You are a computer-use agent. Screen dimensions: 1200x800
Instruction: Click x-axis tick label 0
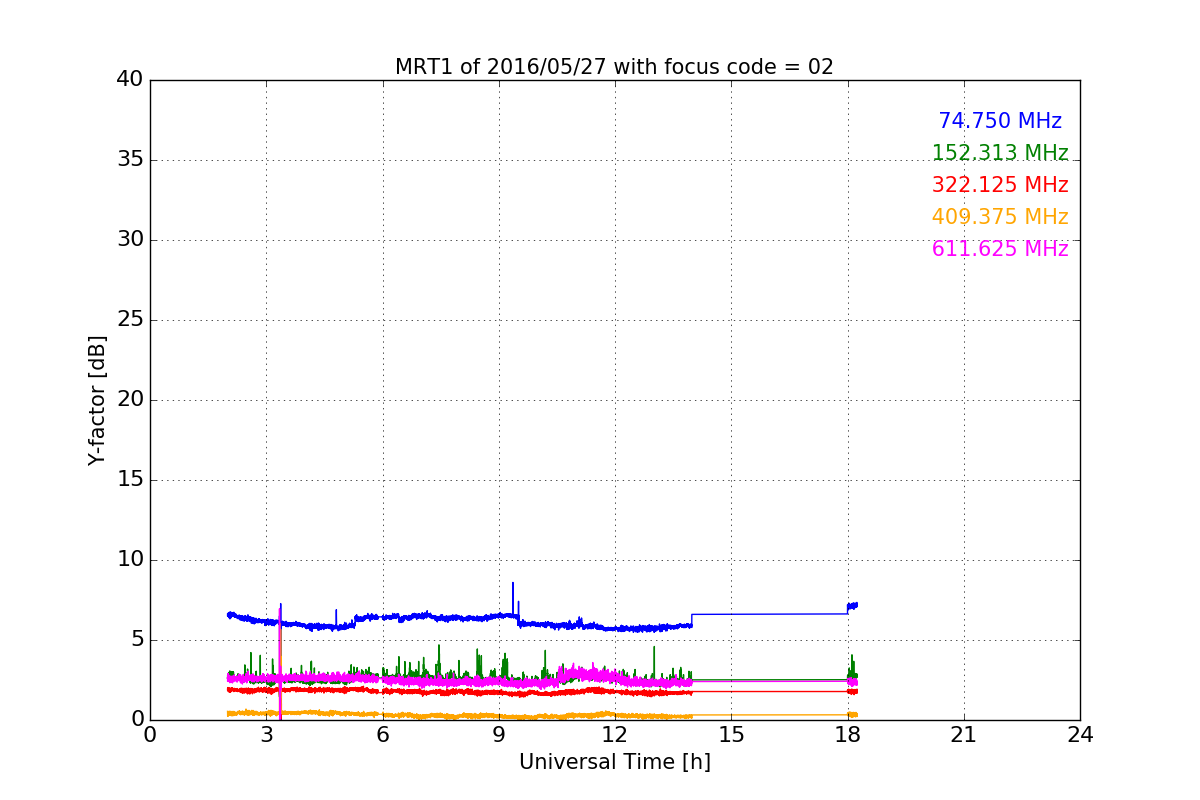point(150,735)
